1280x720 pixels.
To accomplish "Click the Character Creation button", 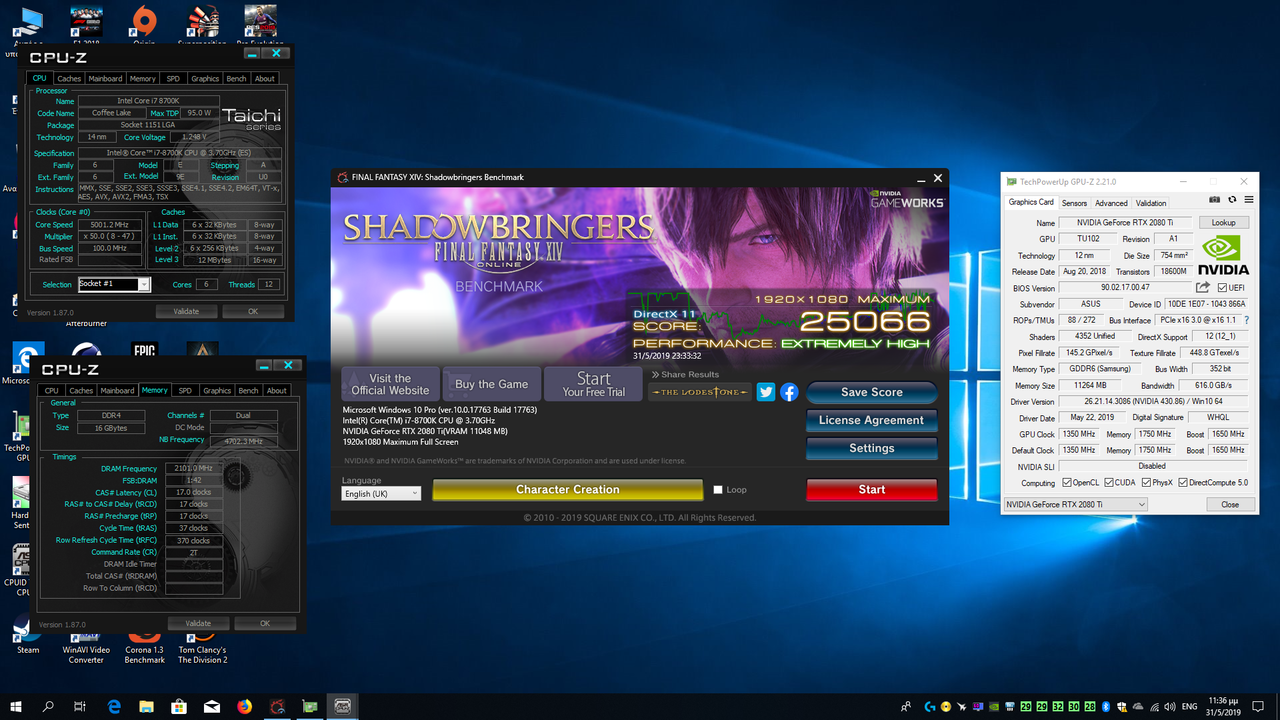I will click(x=567, y=490).
